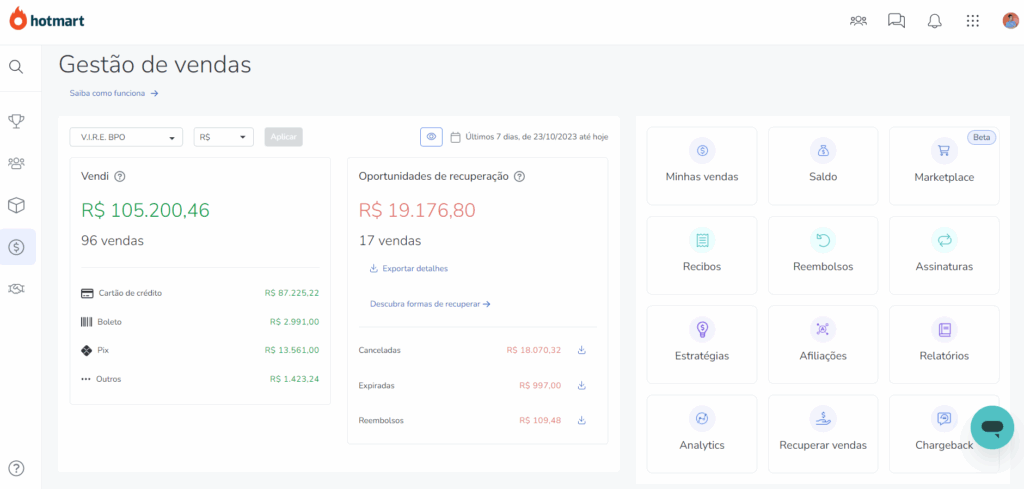Viewport: 1024px width, 489px height.
Task: Click the Canceladas R$ 18.070,32 amount
Action: pyautogui.click(x=534, y=350)
